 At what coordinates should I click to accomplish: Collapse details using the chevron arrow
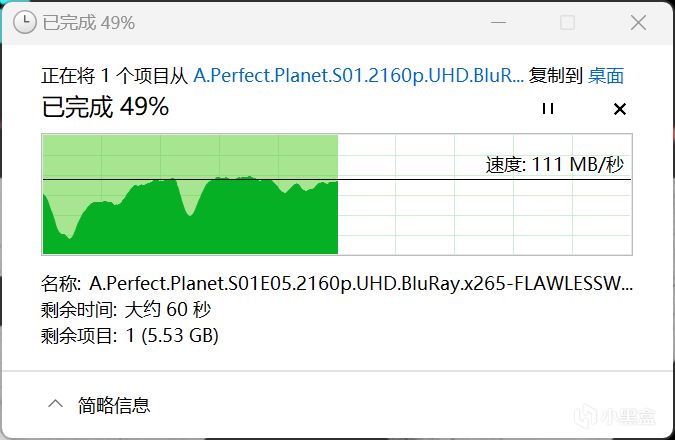pos(54,404)
